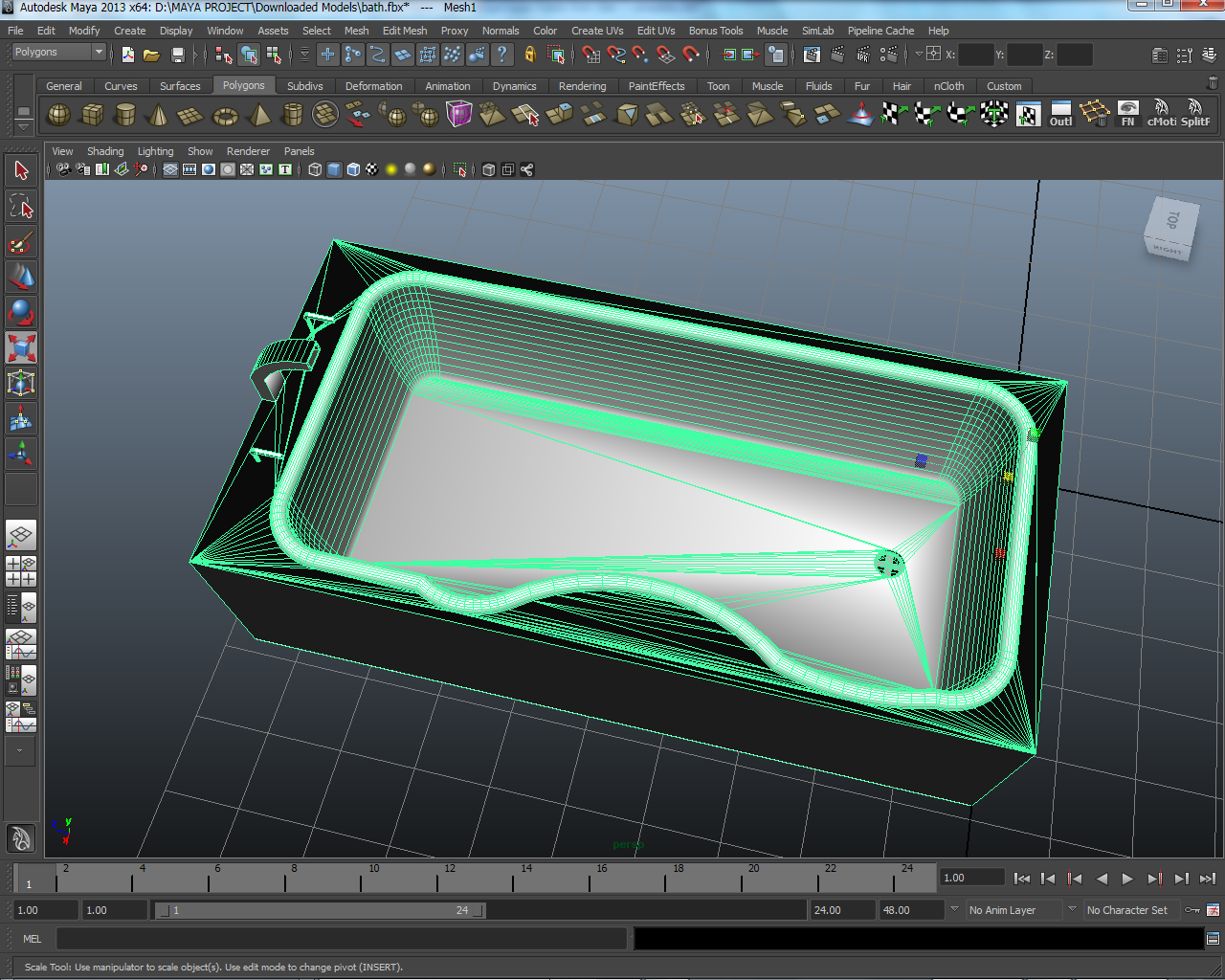This screenshot has width=1225, height=980.
Task: Click the playback range slider bar
Action: pos(320,910)
